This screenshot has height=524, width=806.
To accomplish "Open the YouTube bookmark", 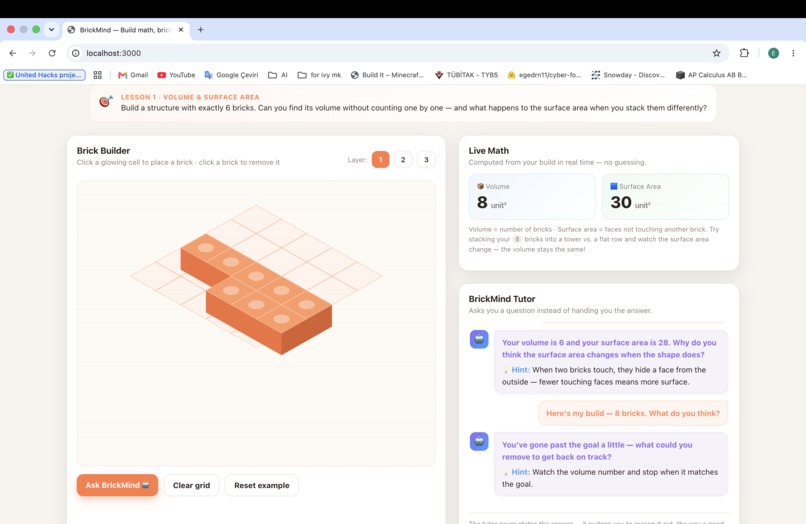I will [176, 75].
